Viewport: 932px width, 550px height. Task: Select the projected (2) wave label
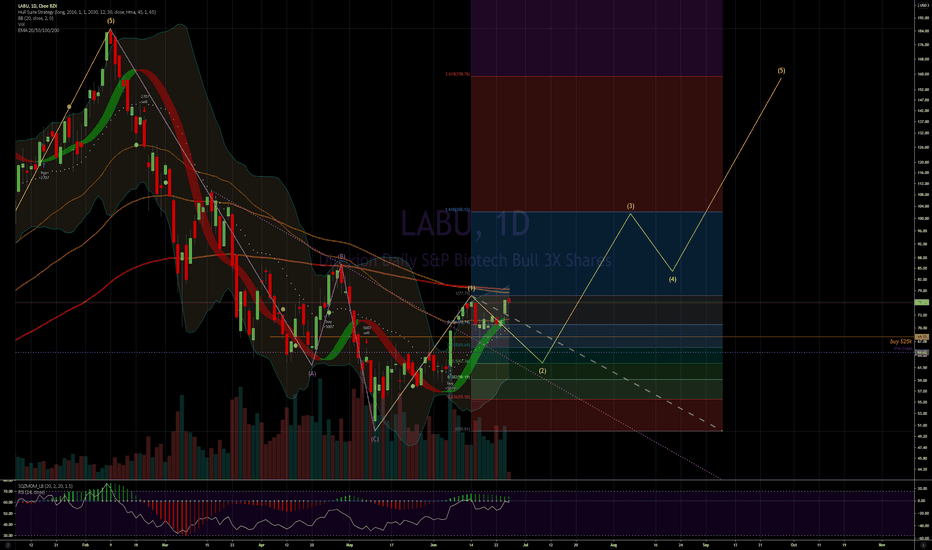[x=542, y=370]
